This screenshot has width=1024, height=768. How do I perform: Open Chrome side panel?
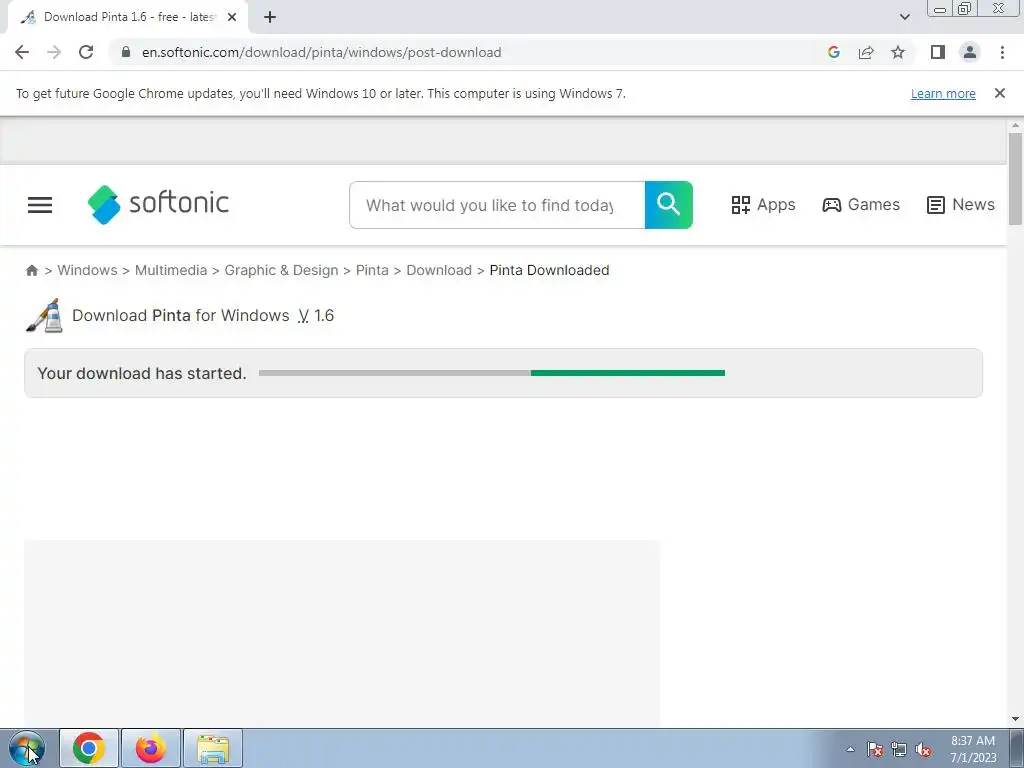(x=938, y=52)
